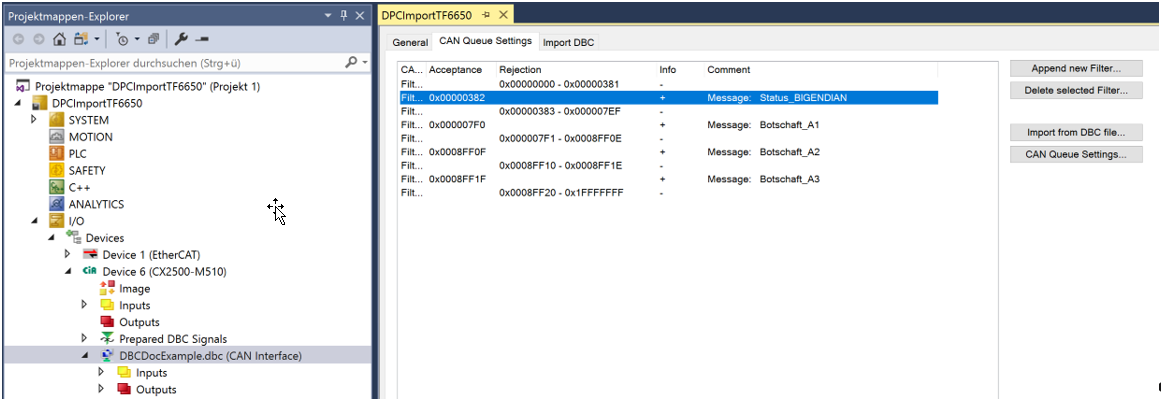
Task: Expand Device 1 (EtherCAT) node
Action: point(68,254)
